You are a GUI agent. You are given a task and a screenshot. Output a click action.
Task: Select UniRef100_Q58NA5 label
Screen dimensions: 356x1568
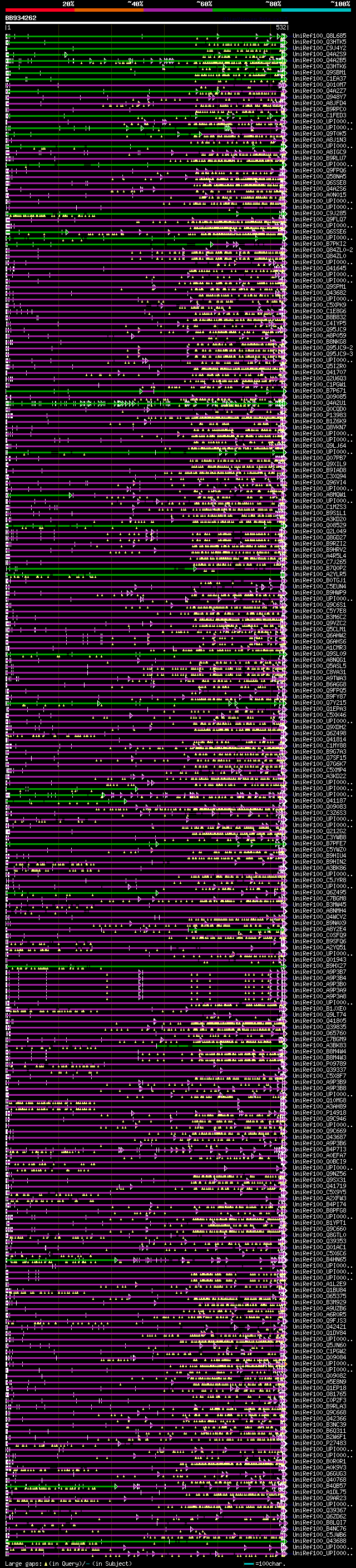pyautogui.click(x=319, y=176)
